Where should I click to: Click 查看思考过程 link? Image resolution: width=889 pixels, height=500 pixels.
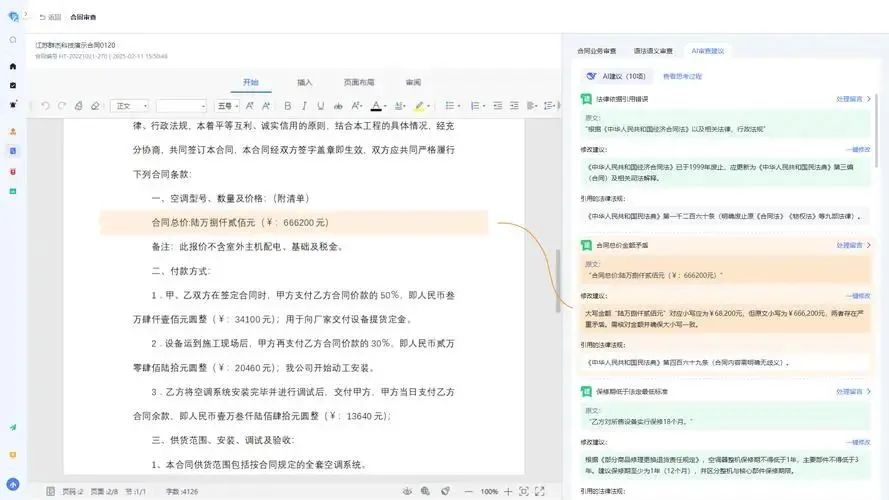tap(683, 76)
